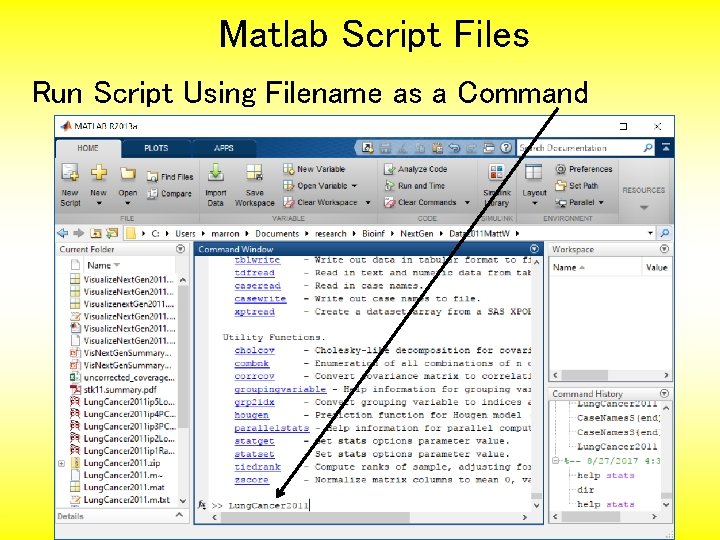The height and width of the screenshot is (540, 720).
Task: Switch to the PLOTS tab
Action: [156, 148]
